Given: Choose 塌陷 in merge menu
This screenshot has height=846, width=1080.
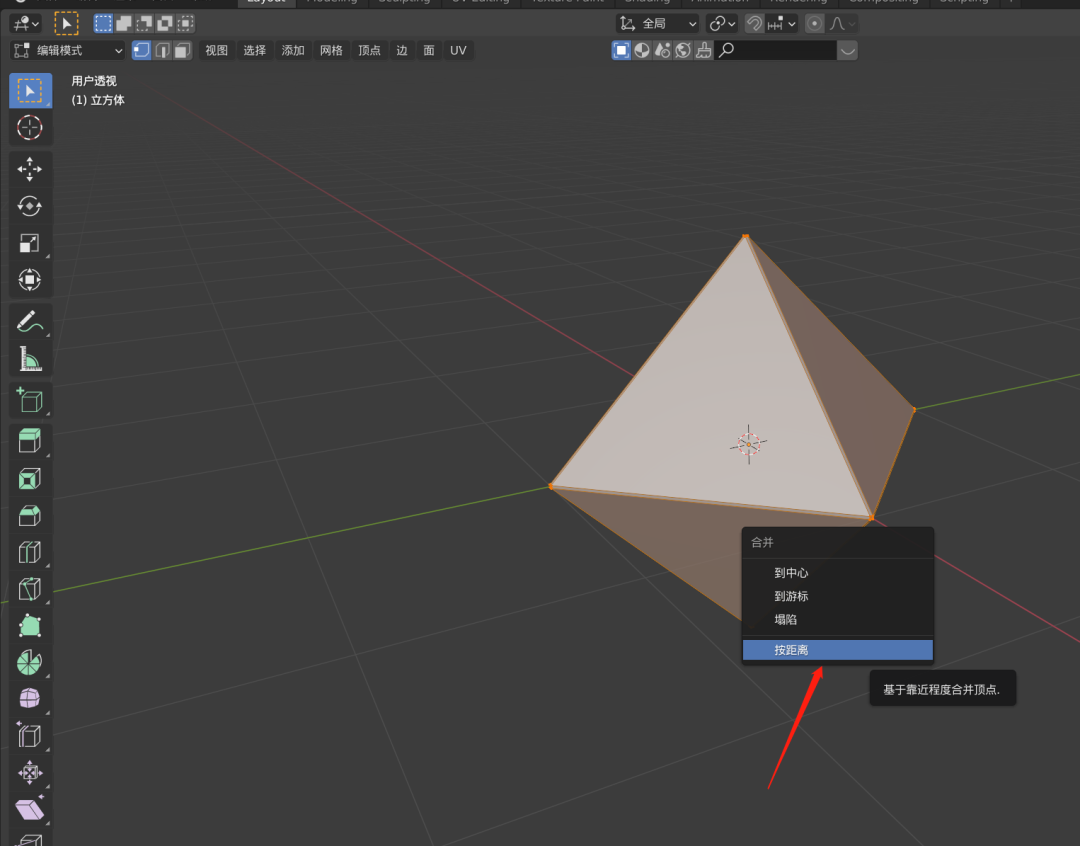Looking at the screenshot, I should tap(838, 619).
